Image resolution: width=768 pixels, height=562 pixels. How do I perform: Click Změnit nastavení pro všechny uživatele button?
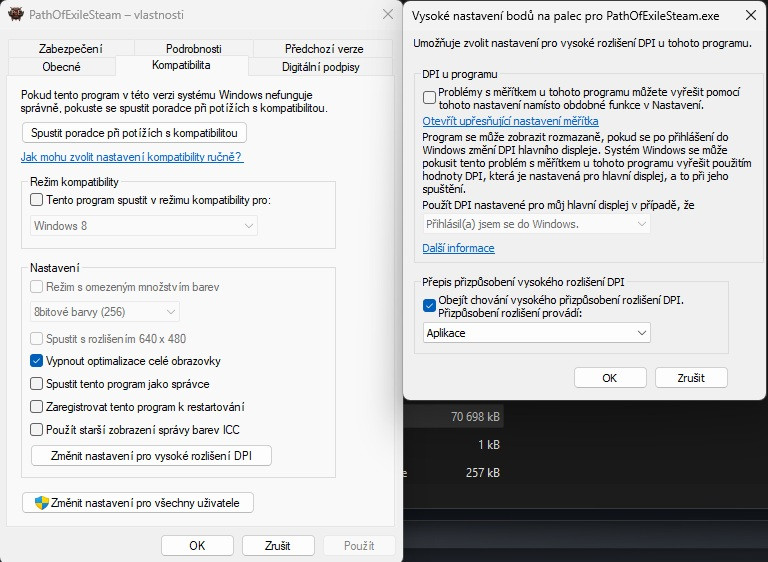point(138,503)
